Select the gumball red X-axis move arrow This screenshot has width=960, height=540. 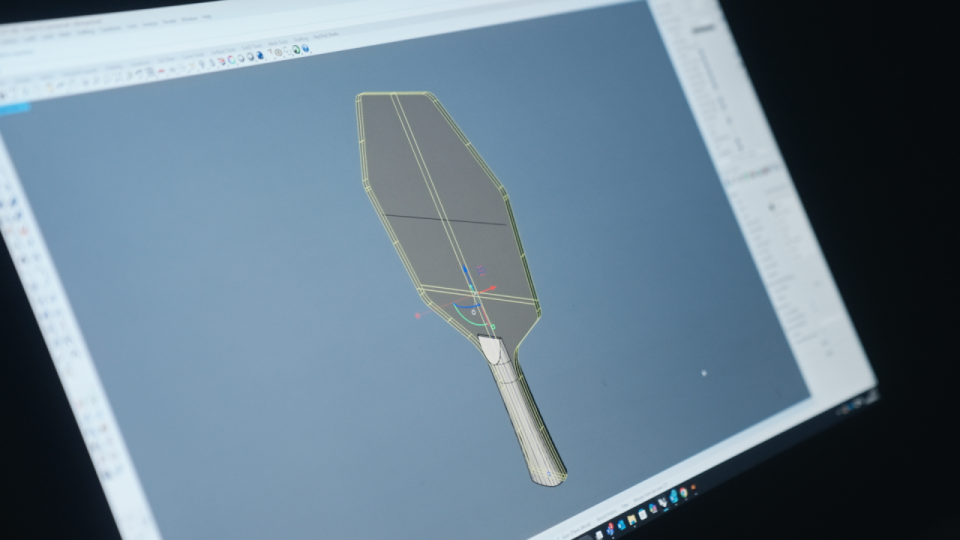(x=490, y=288)
